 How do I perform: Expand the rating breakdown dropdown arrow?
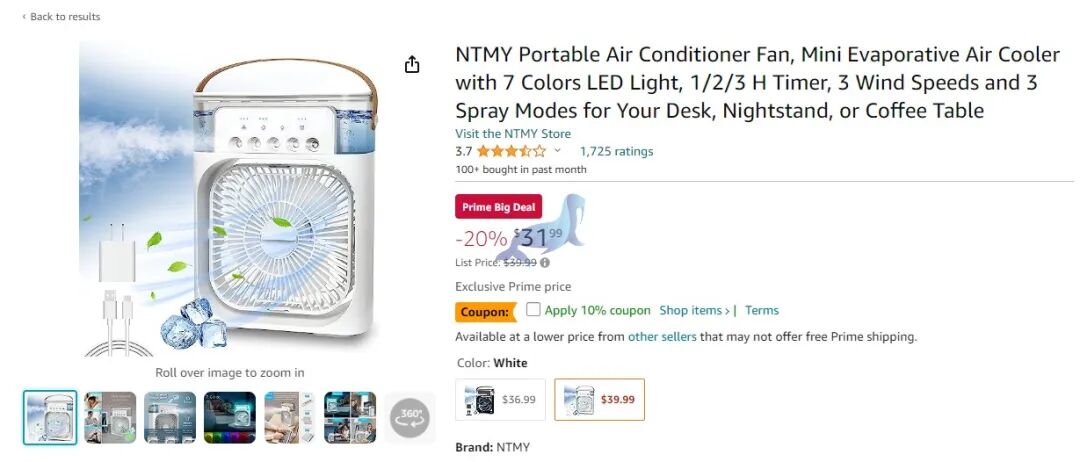point(558,152)
